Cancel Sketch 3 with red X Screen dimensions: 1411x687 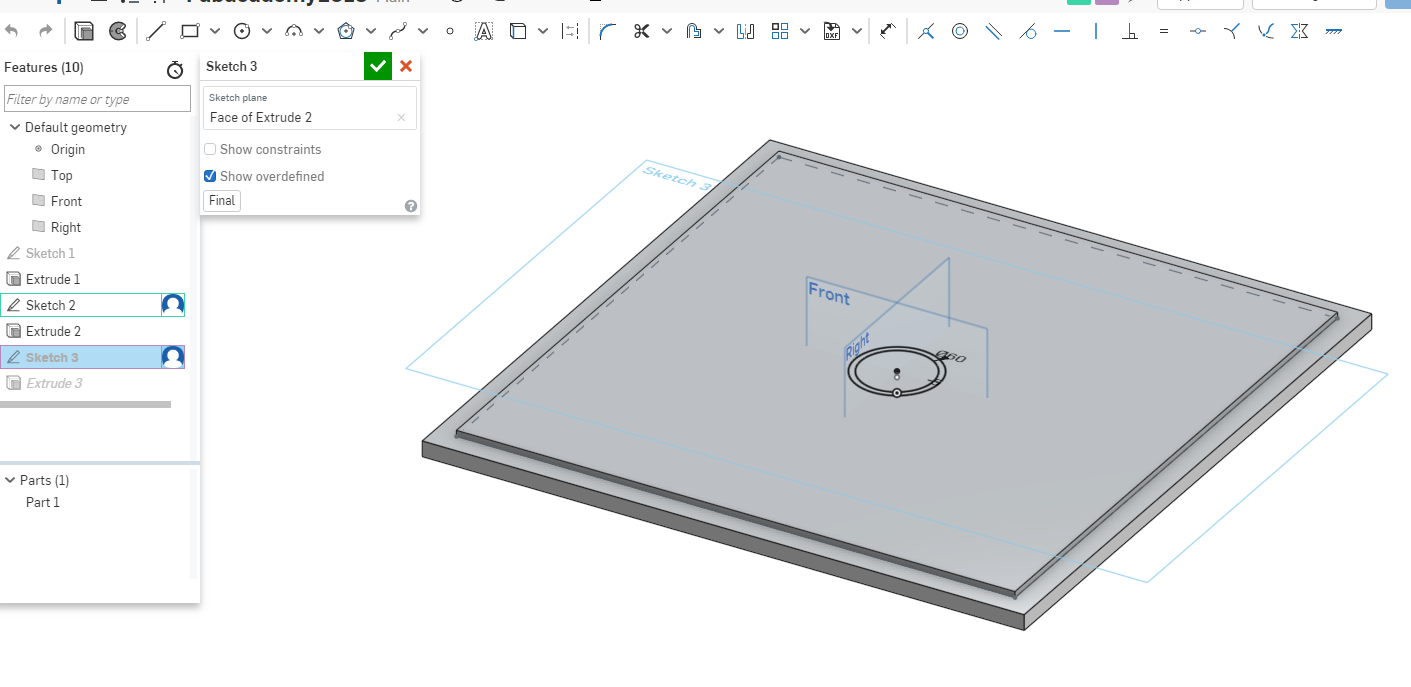coord(406,66)
